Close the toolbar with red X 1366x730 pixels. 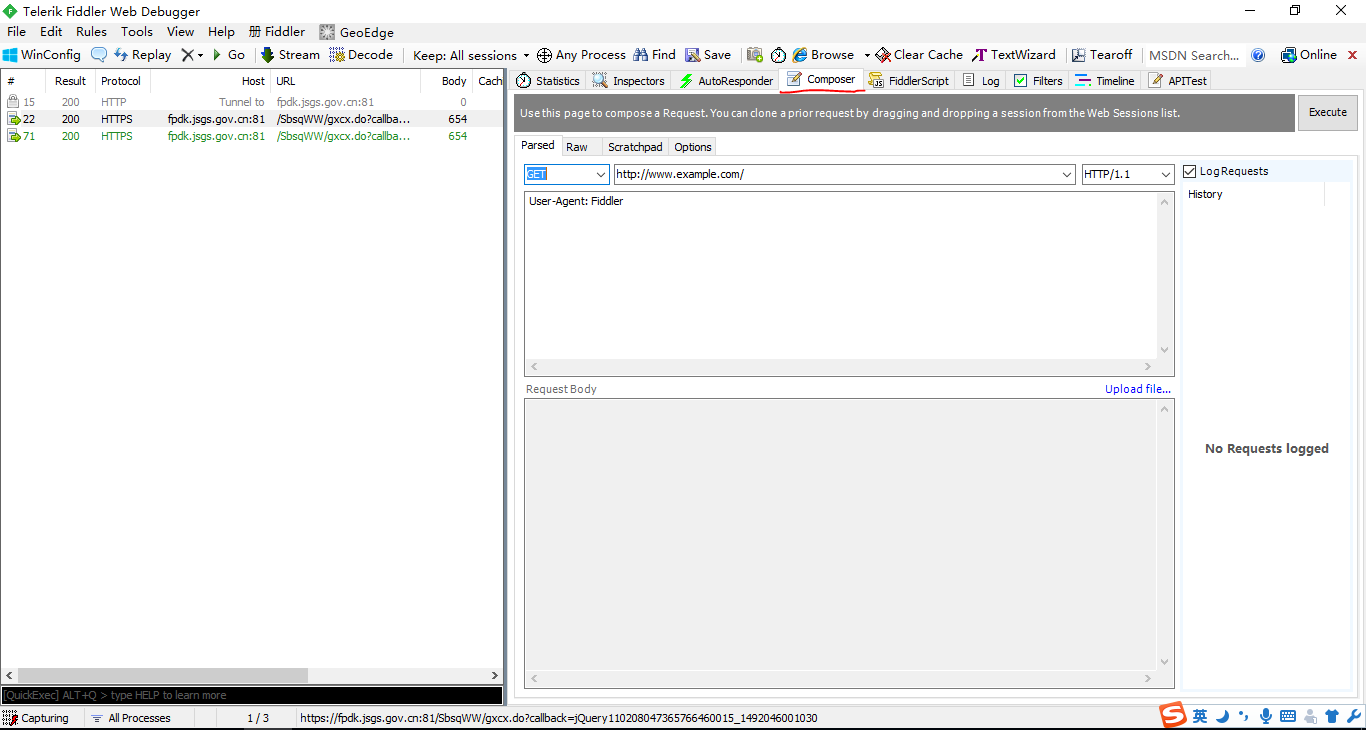pyautogui.click(x=1352, y=55)
